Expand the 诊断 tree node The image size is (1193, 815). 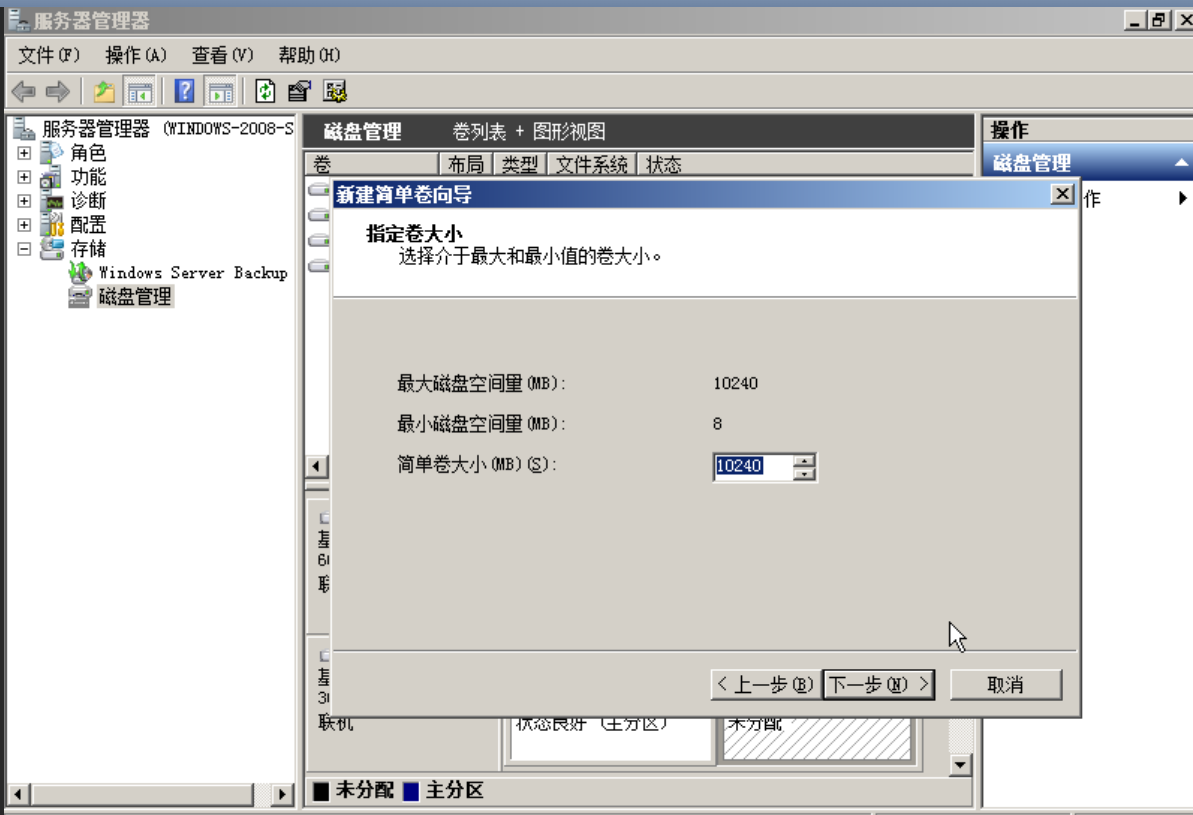24,201
